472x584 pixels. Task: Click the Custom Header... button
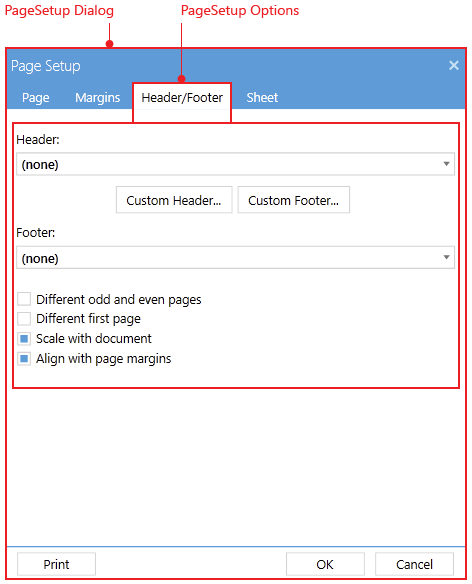pos(174,200)
